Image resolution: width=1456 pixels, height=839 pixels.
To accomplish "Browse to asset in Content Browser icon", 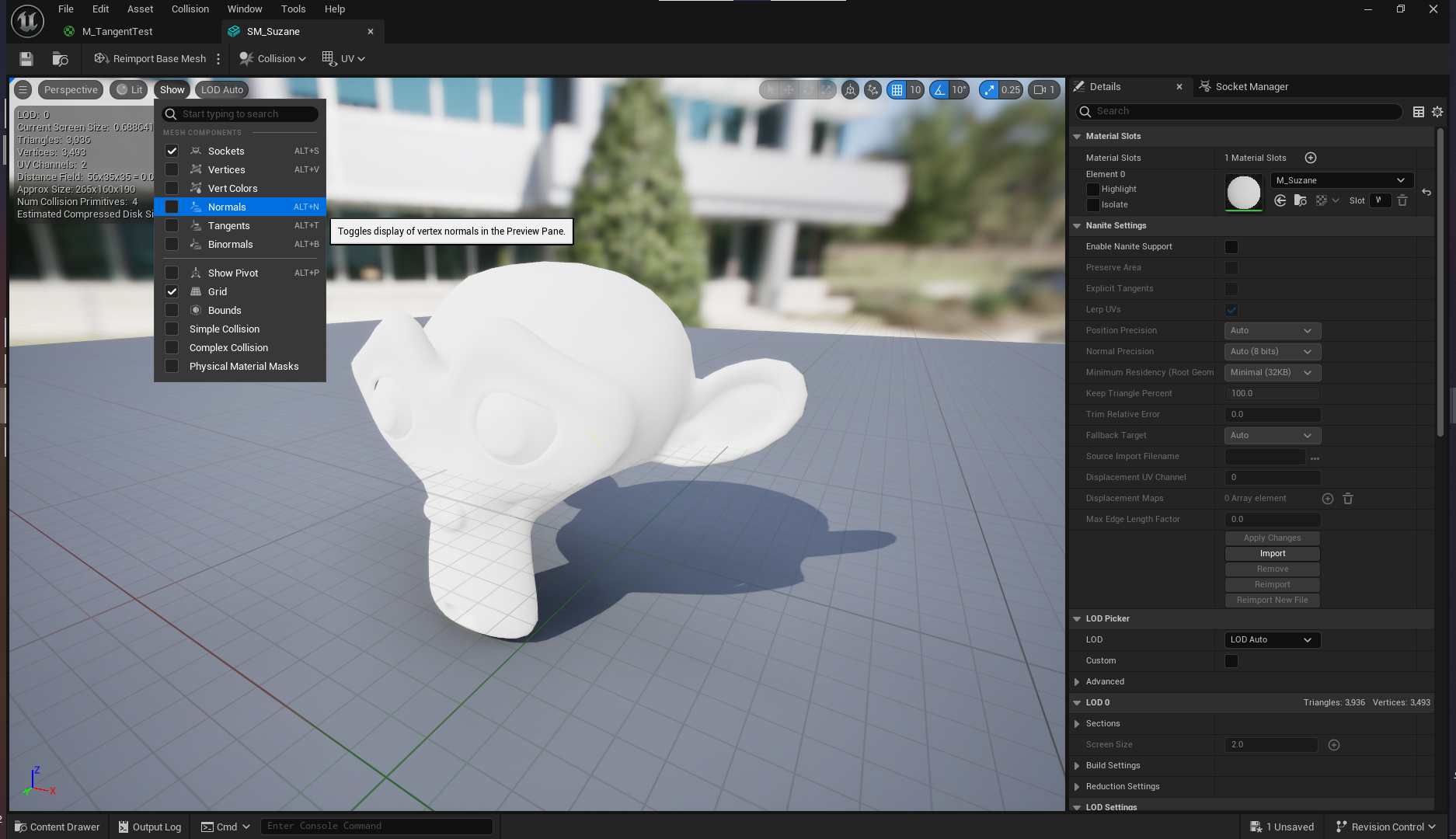I will tap(60, 59).
